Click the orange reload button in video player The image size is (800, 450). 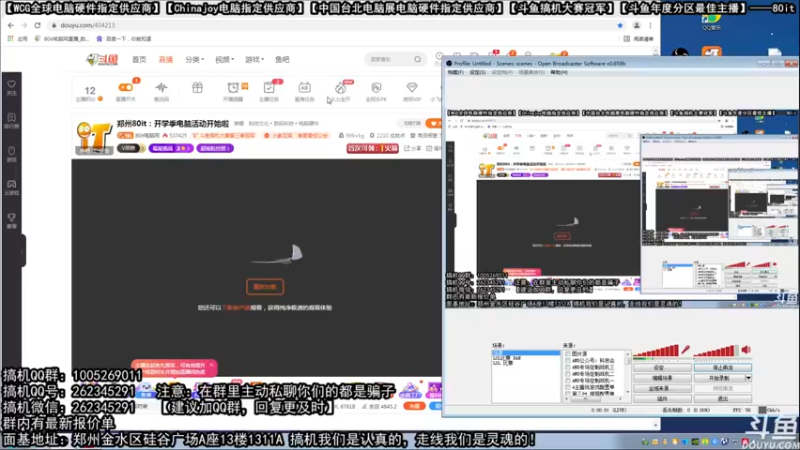click(265, 287)
